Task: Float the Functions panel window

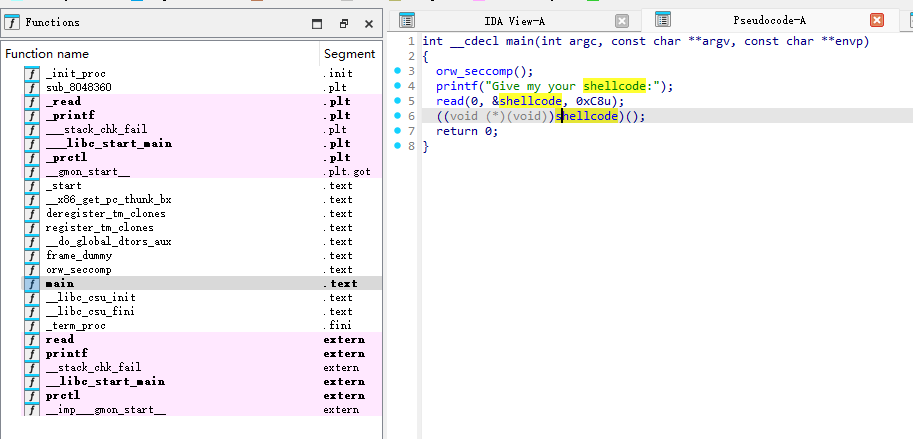Action: (343, 23)
